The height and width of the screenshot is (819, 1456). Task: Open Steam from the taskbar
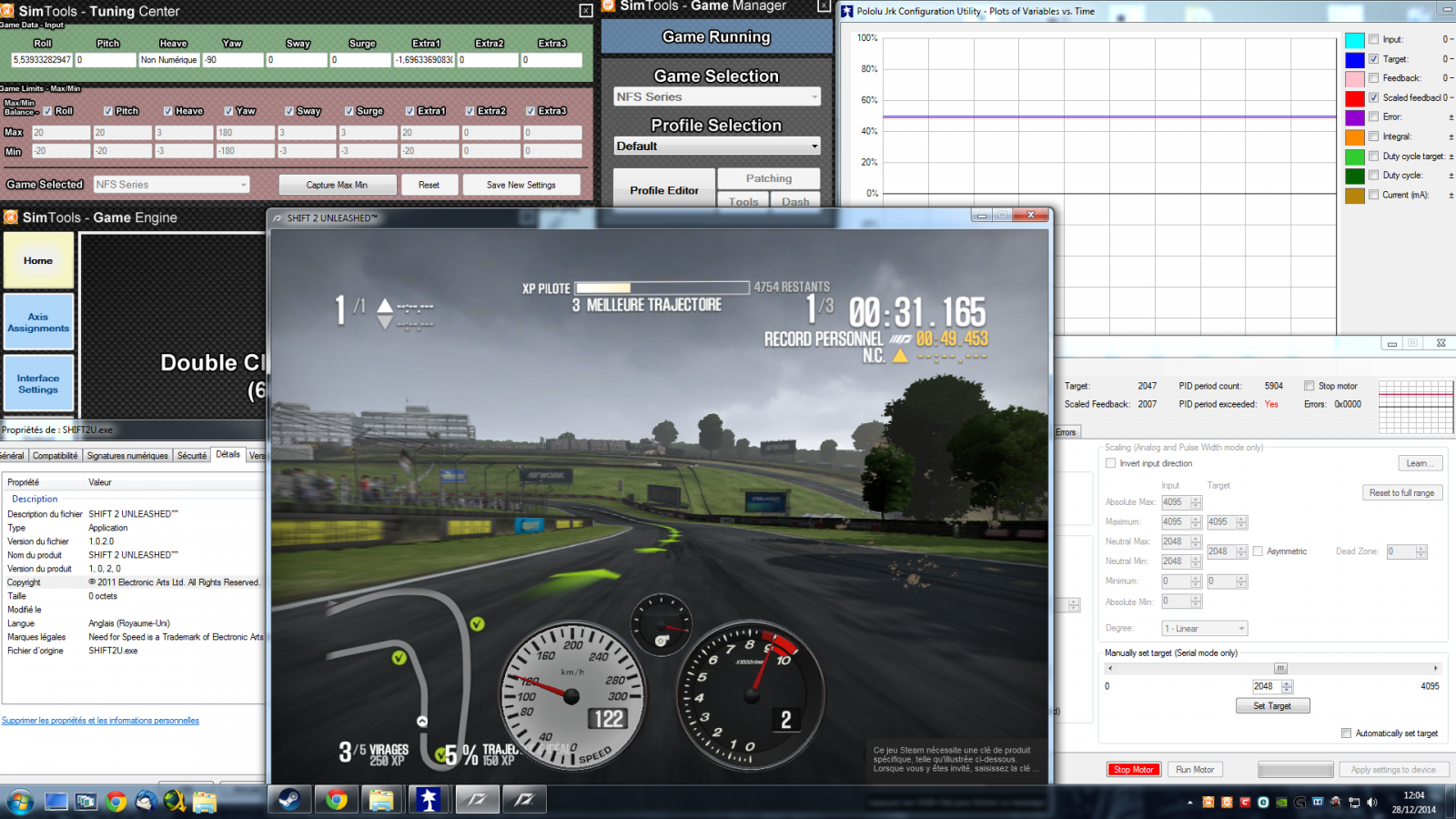pyautogui.click(x=289, y=800)
